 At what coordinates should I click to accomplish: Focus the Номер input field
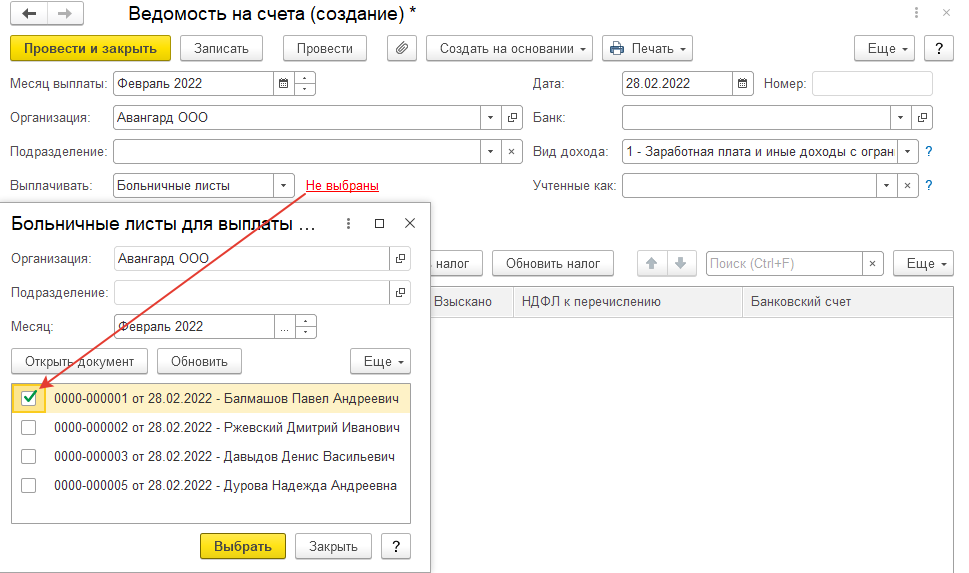[872, 83]
